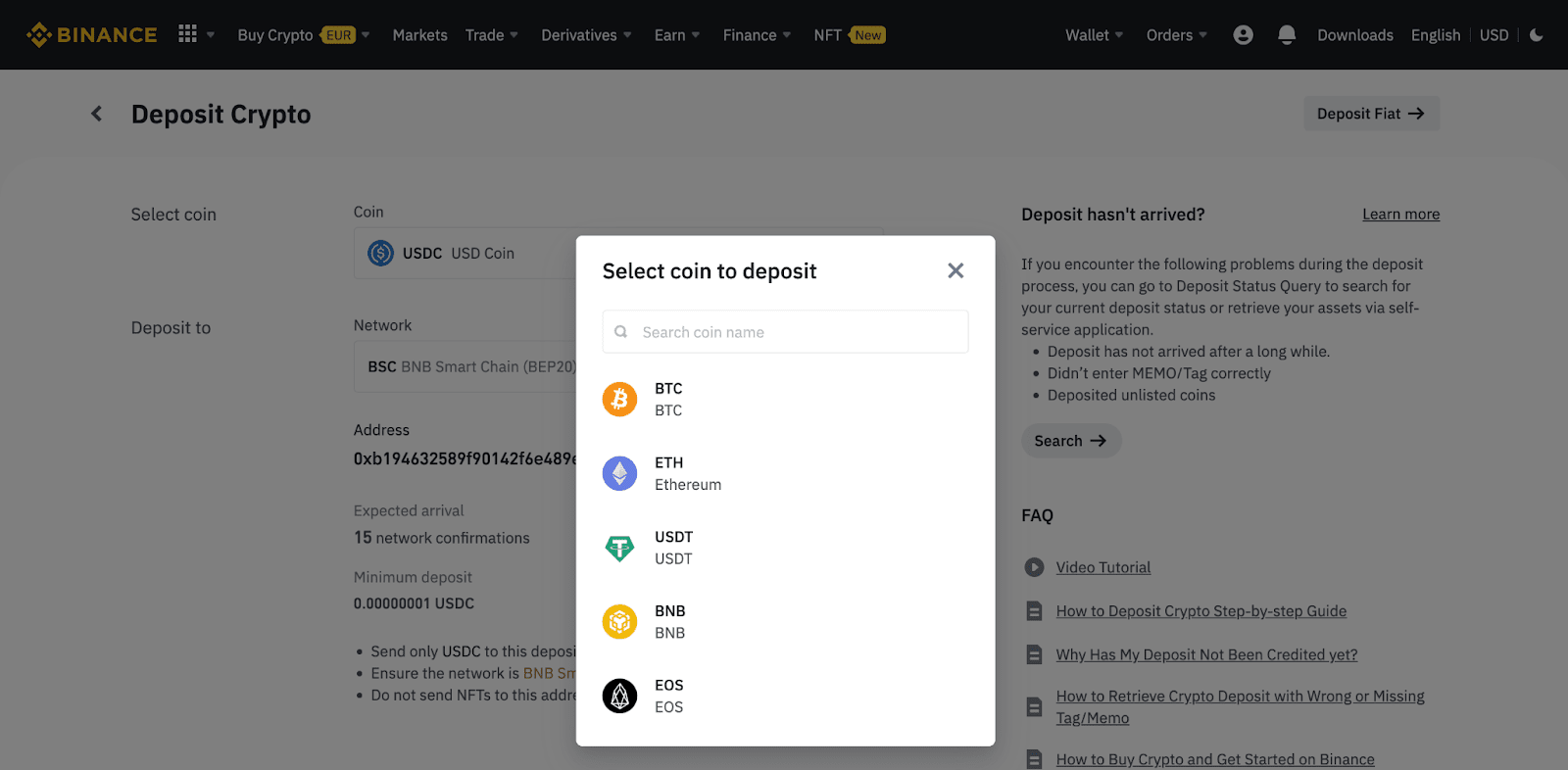The height and width of the screenshot is (770, 1568).
Task: Select the Ethereum row label
Action: pyautogui.click(x=688, y=485)
